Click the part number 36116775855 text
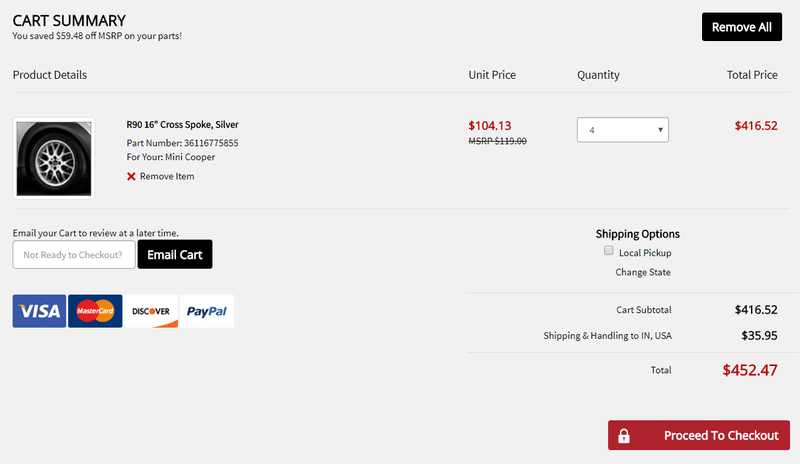The image size is (800, 464). (x=211, y=143)
